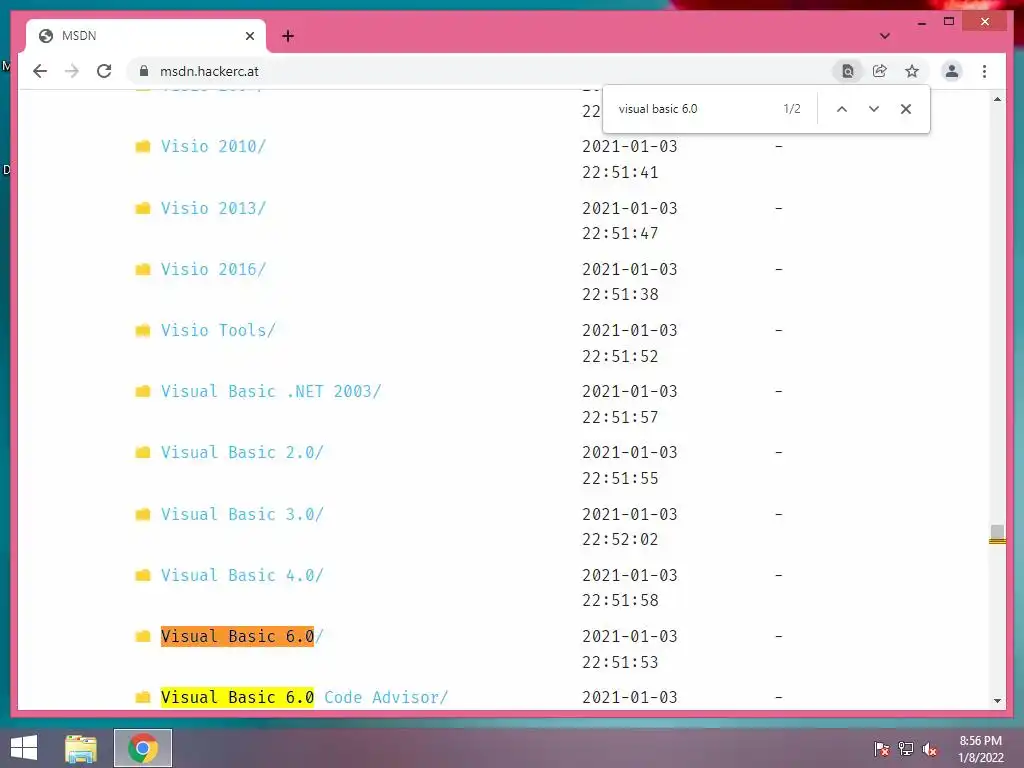Click the scrollbar down arrow

(997, 701)
